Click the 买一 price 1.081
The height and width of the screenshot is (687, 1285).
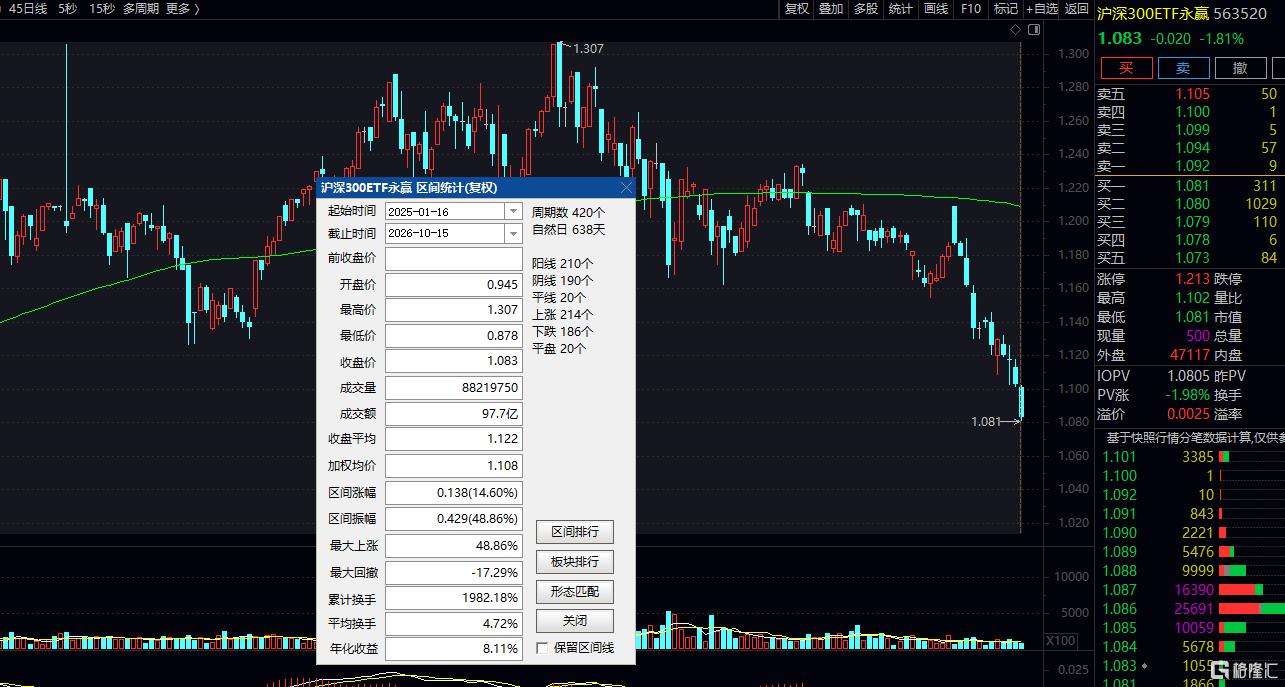pos(1191,185)
